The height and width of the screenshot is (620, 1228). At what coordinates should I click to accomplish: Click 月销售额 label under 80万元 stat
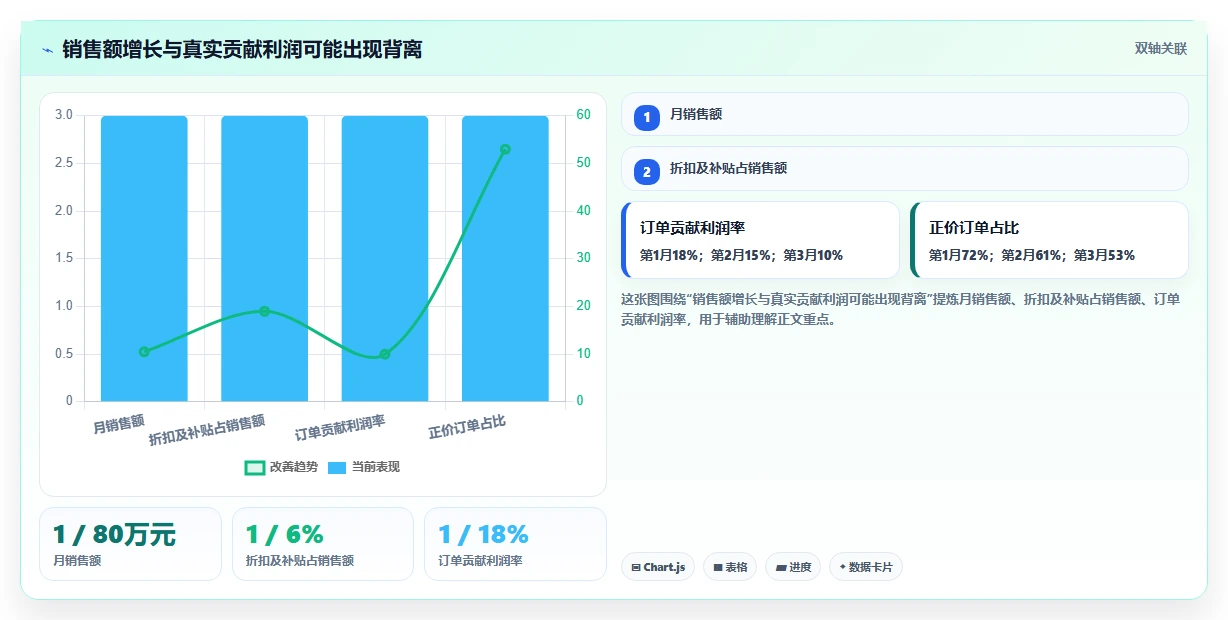[x=77, y=560]
